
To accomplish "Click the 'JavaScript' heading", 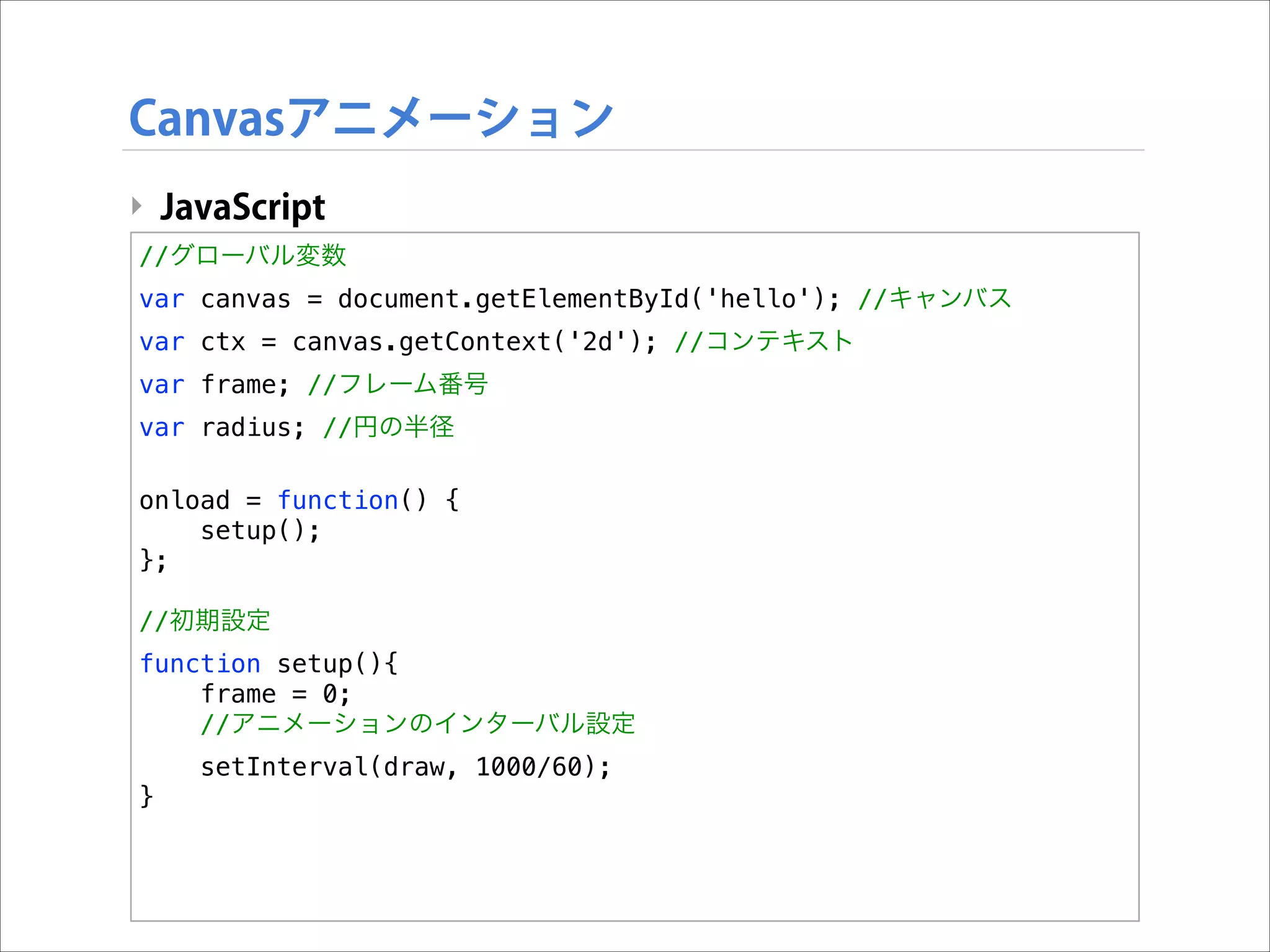I will point(242,207).
